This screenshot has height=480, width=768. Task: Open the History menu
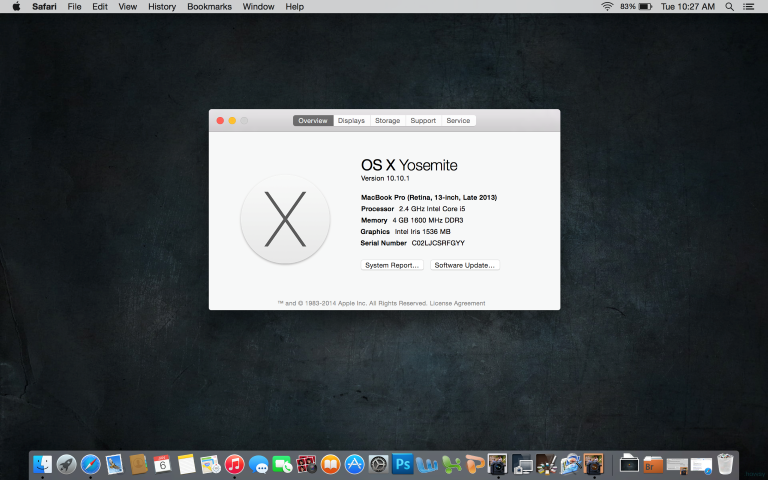[x=162, y=6]
